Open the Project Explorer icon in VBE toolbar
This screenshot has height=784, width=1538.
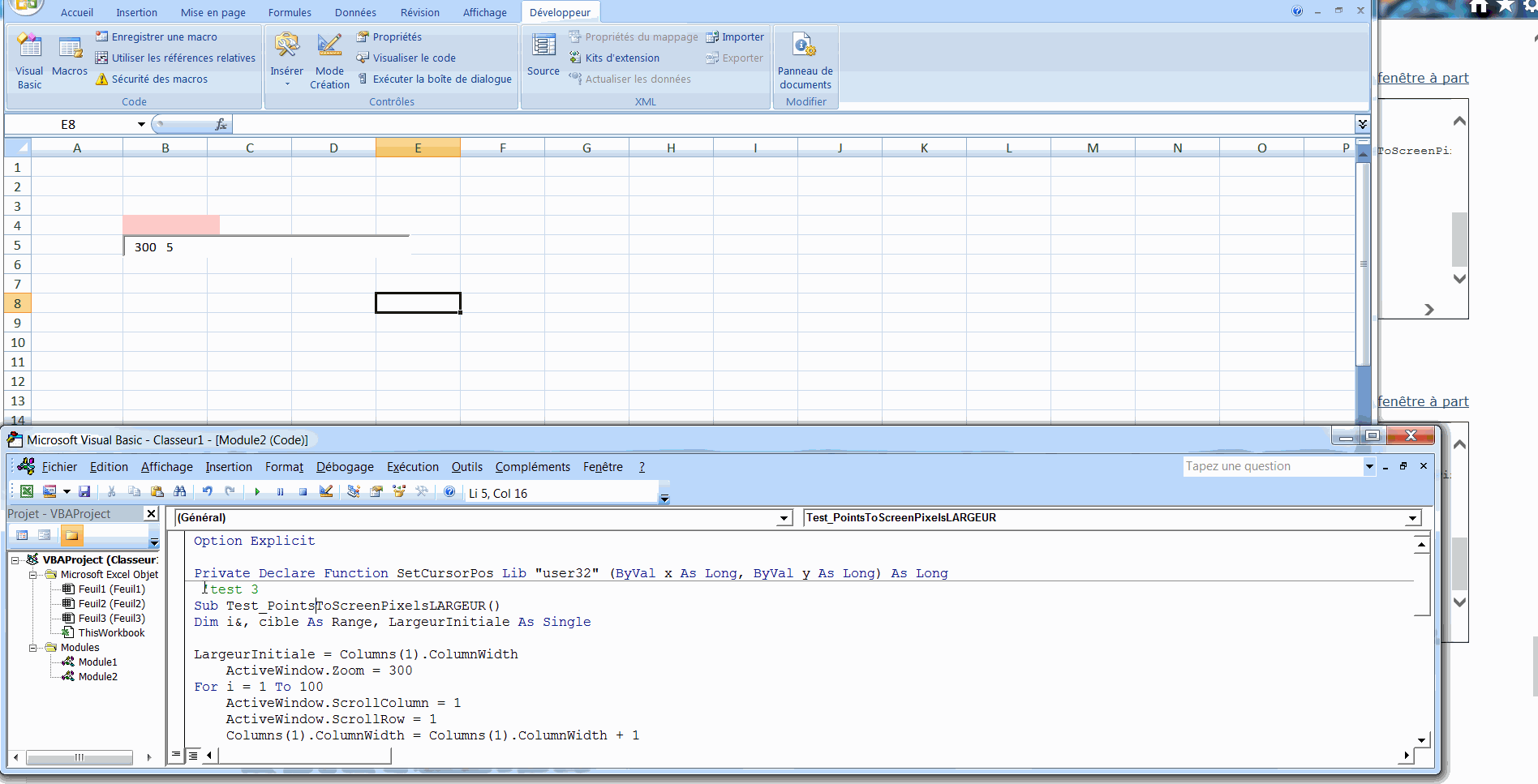point(354,491)
